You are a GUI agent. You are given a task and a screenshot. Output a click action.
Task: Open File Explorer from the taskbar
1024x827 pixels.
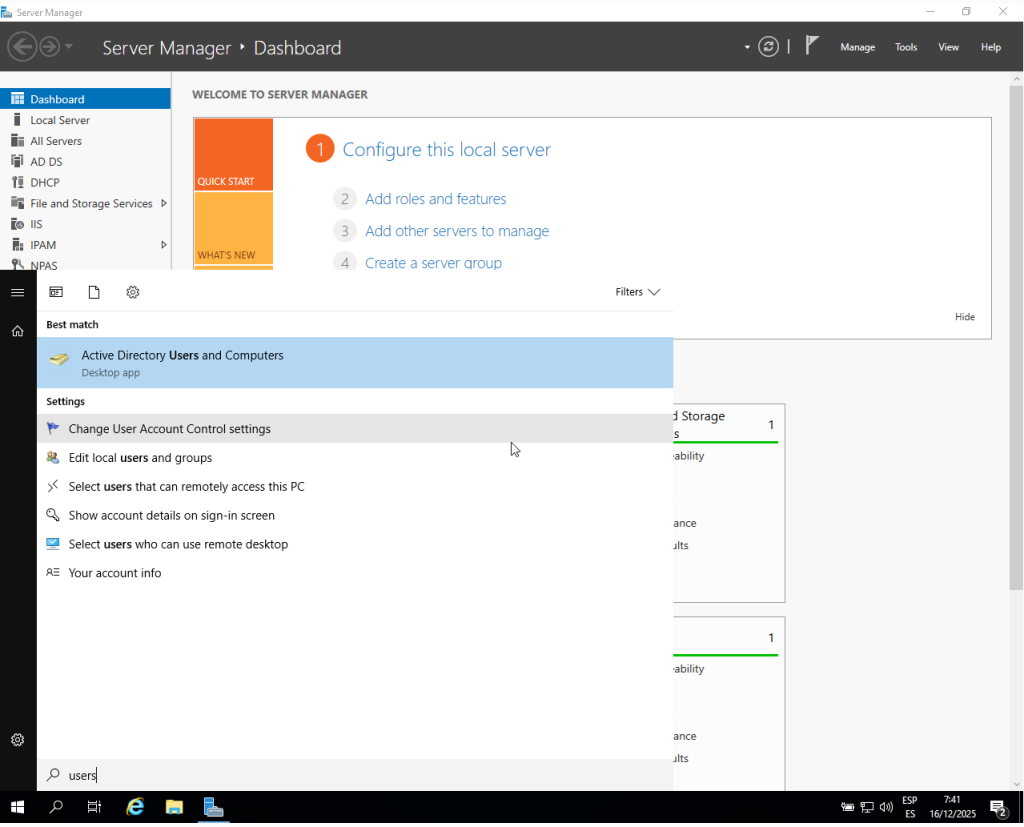(x=174, y=807)
